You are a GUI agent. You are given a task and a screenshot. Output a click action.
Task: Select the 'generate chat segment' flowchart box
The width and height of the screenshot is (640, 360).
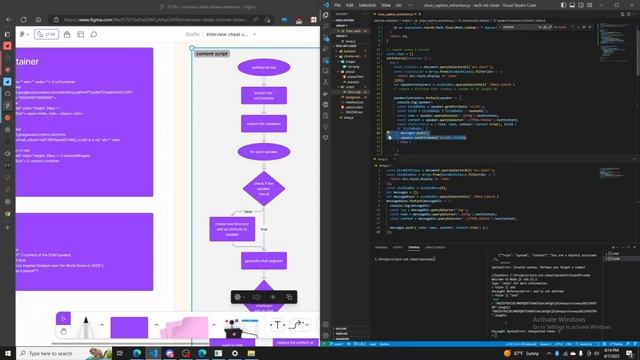(264, 261)
